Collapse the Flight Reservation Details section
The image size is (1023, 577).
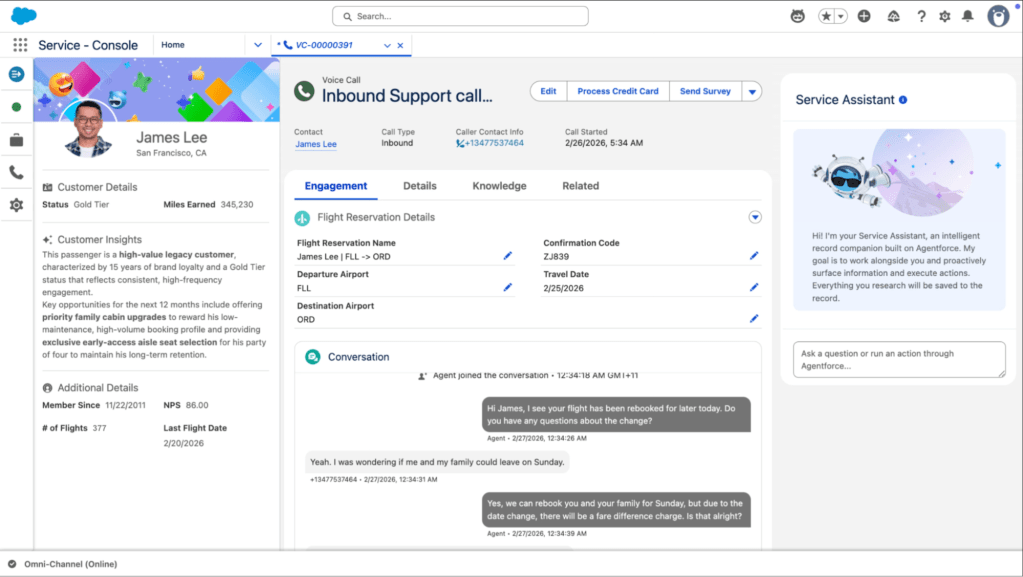pyautogui.click(x=755, y=216)
